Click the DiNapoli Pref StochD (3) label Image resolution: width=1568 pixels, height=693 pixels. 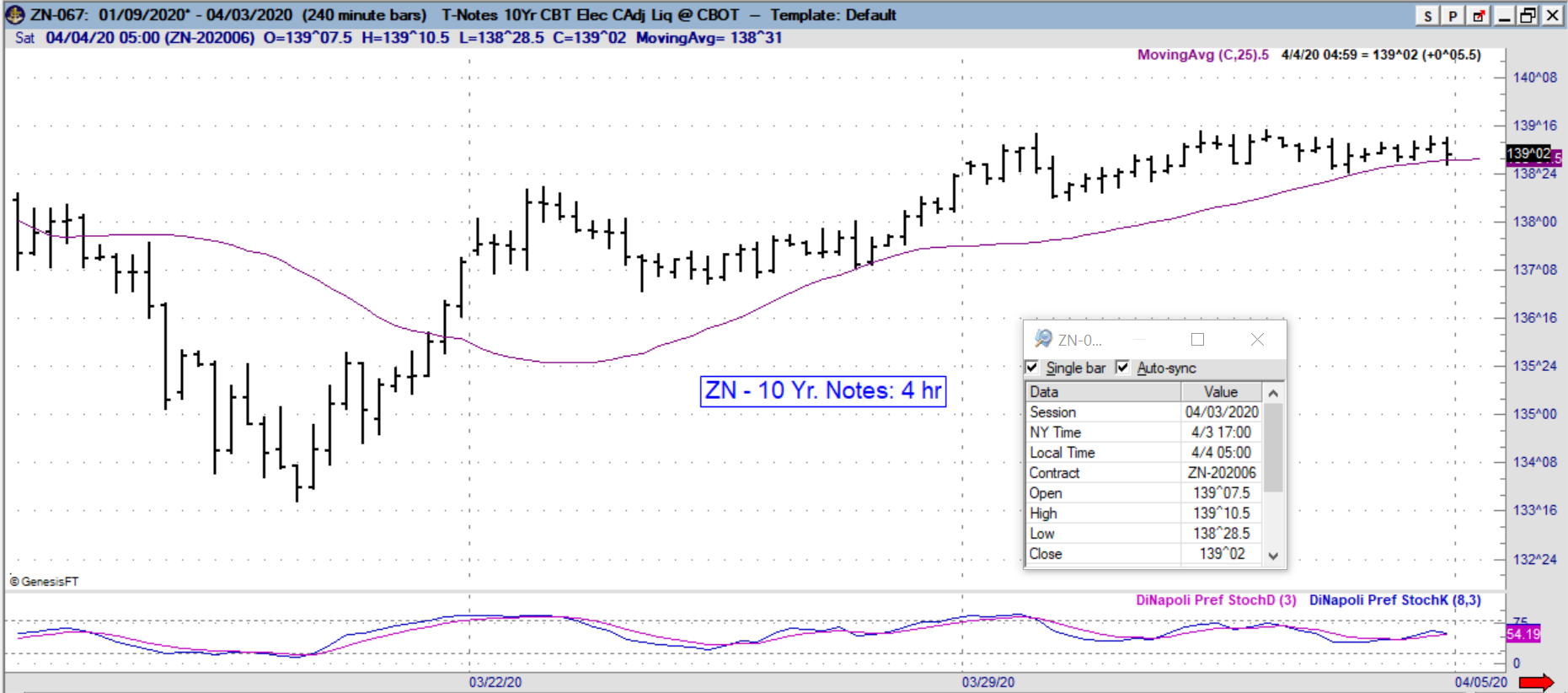coord(1216,600)
